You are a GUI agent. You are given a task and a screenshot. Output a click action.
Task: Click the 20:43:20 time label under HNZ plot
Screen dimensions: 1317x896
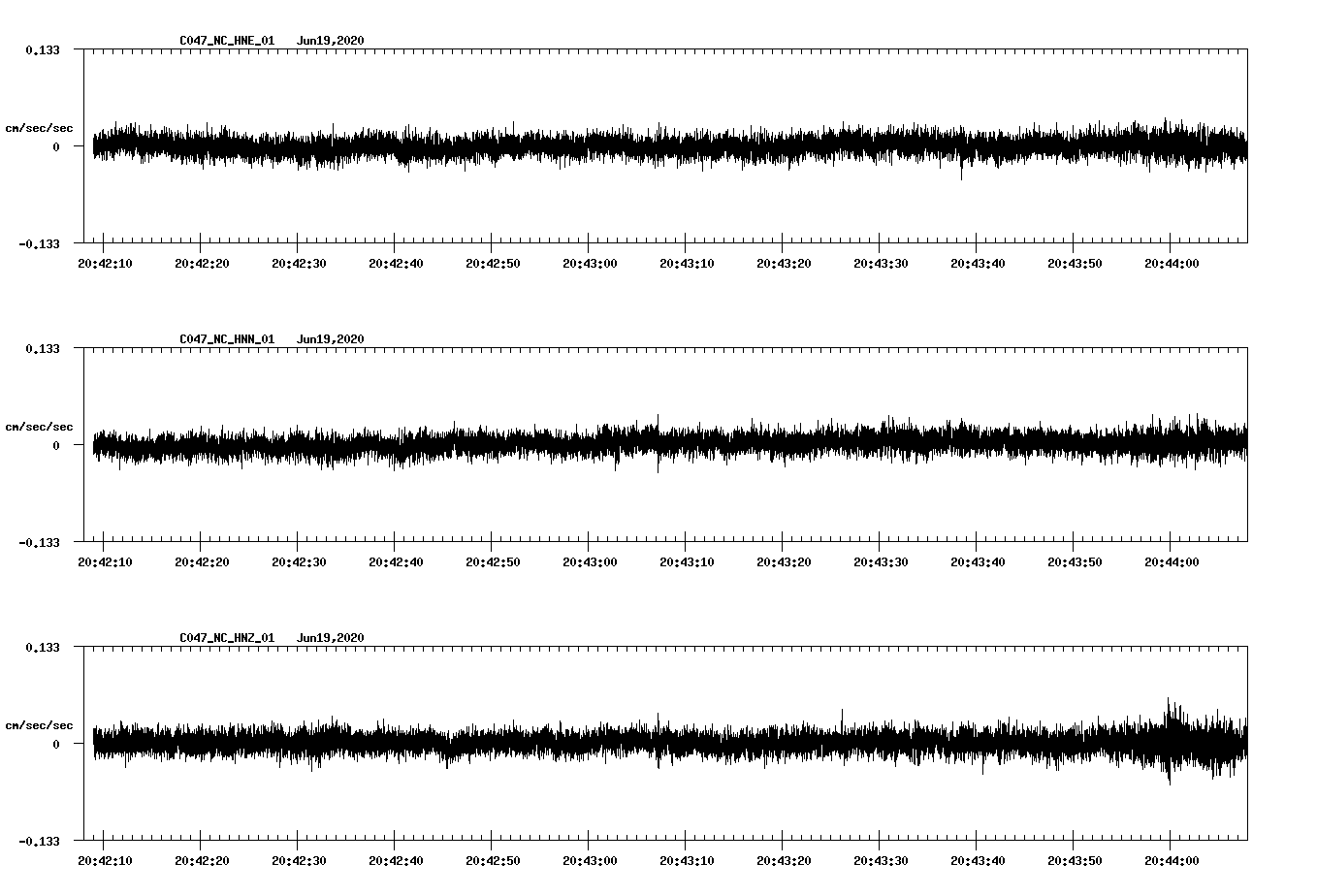point(784,861)
